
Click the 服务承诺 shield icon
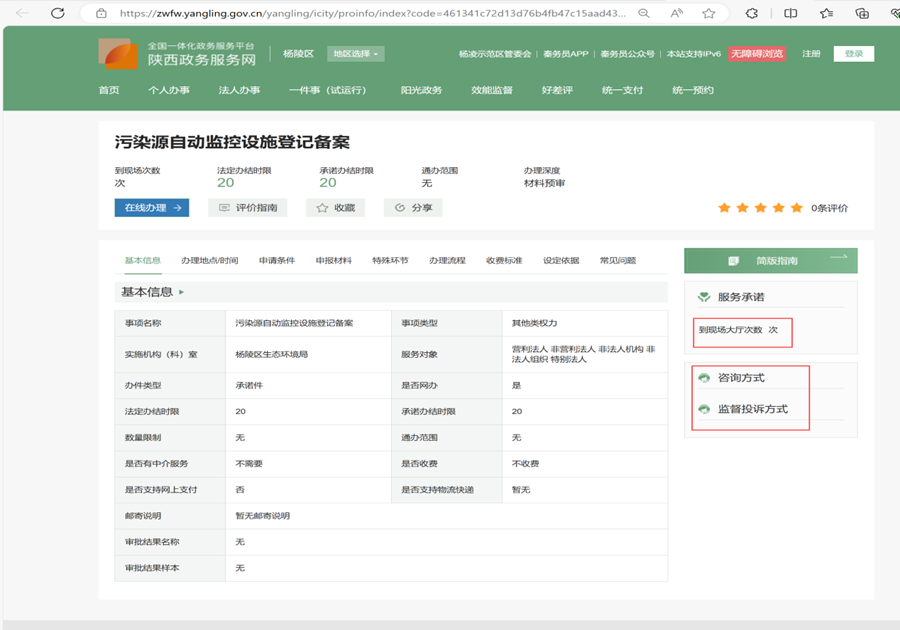tap(704, 297)
